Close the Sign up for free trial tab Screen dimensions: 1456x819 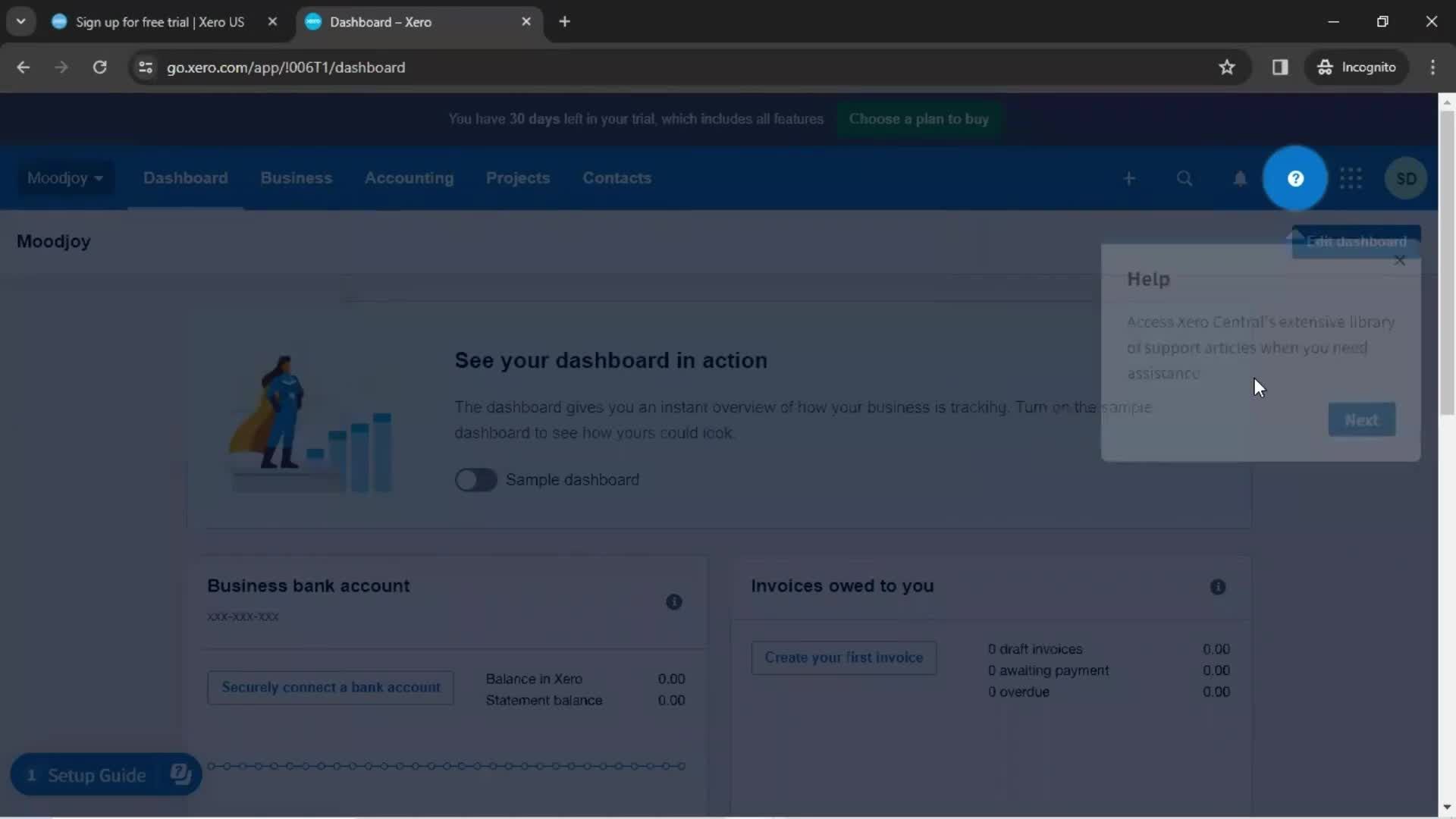coord(272,22)
